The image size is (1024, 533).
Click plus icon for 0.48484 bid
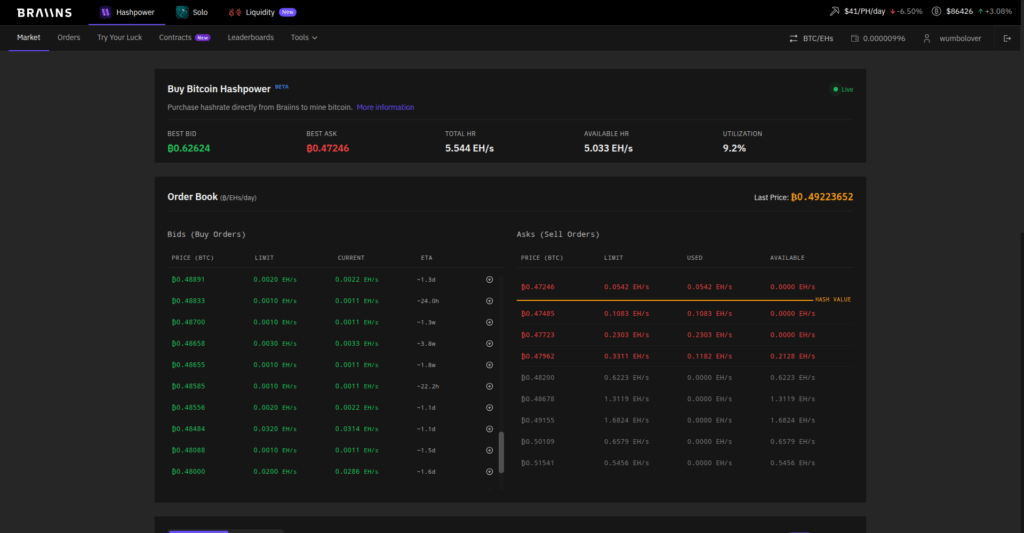coord(489,429)
